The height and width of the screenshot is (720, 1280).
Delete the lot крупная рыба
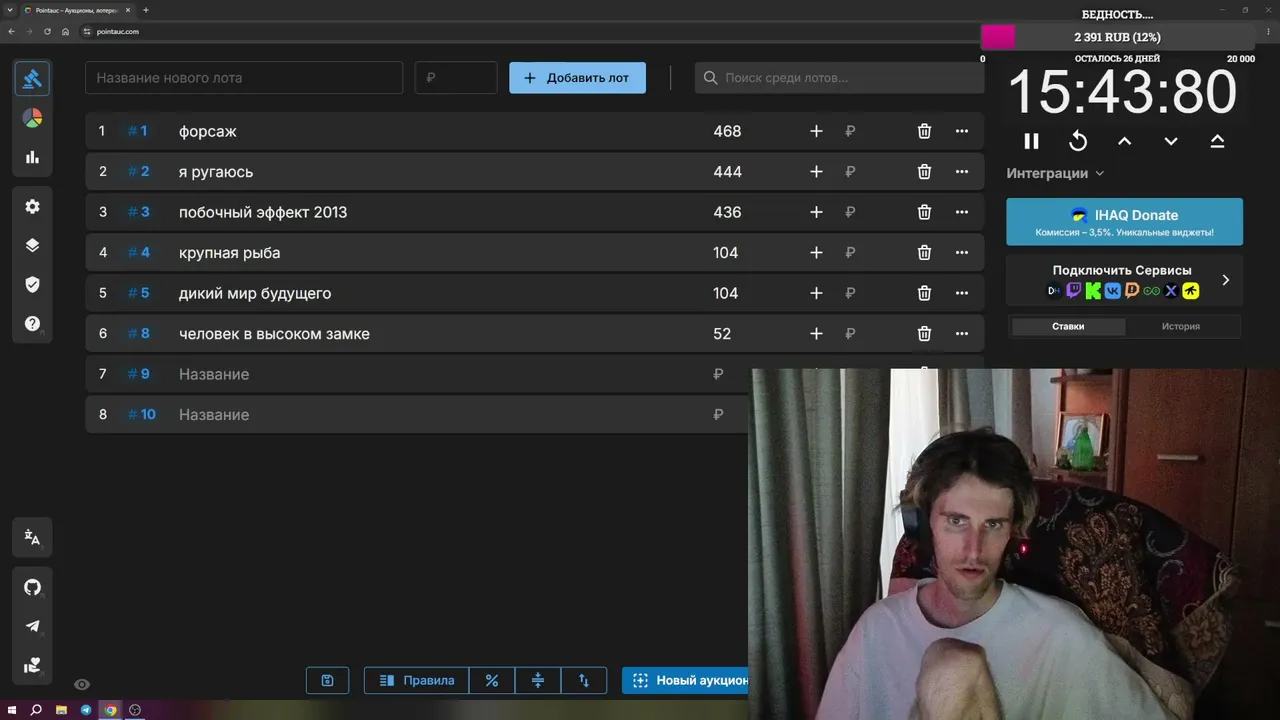[x=924, y=253]
